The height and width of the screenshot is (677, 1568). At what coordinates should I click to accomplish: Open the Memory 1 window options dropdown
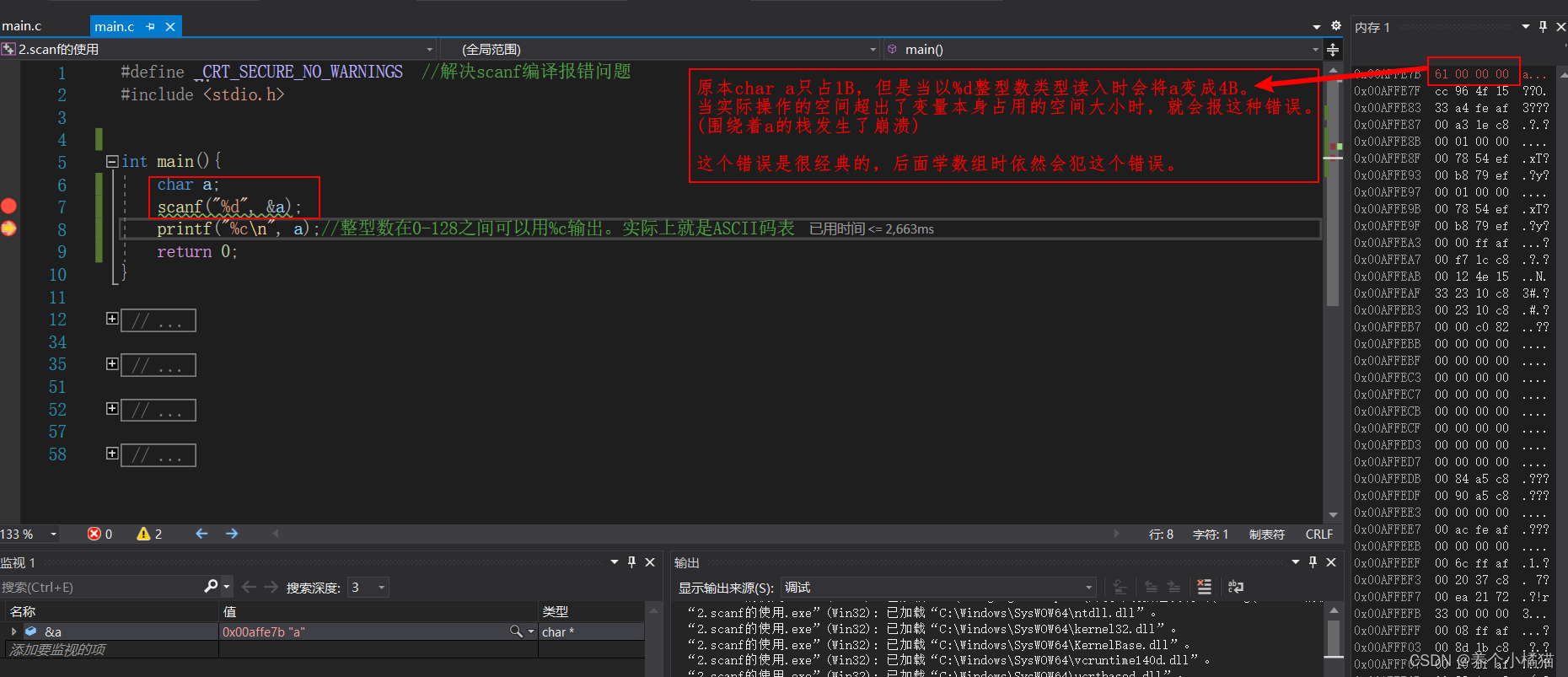click(x=1526, y=27)
